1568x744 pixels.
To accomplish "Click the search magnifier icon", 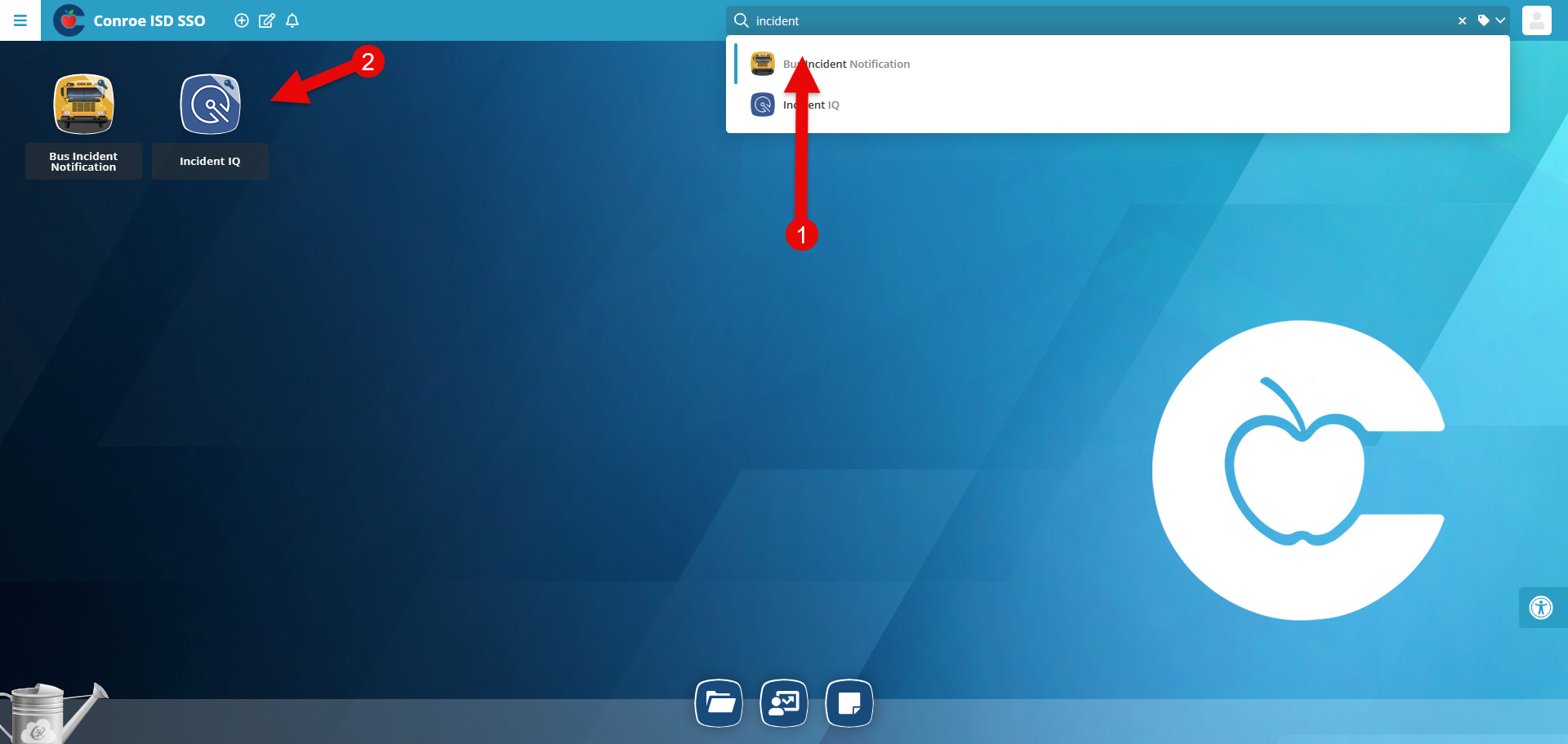I will (742, 20).
